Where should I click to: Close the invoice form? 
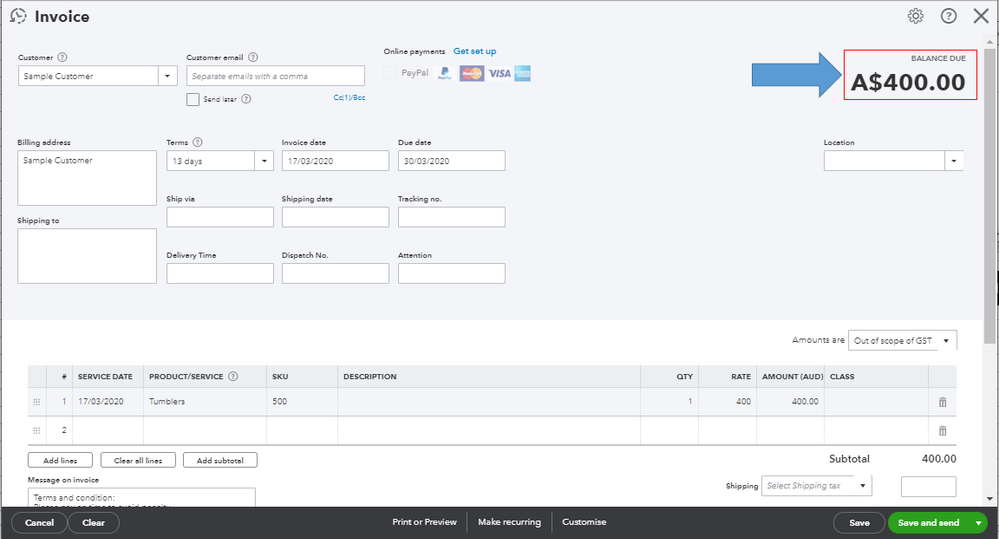point(981,16)
